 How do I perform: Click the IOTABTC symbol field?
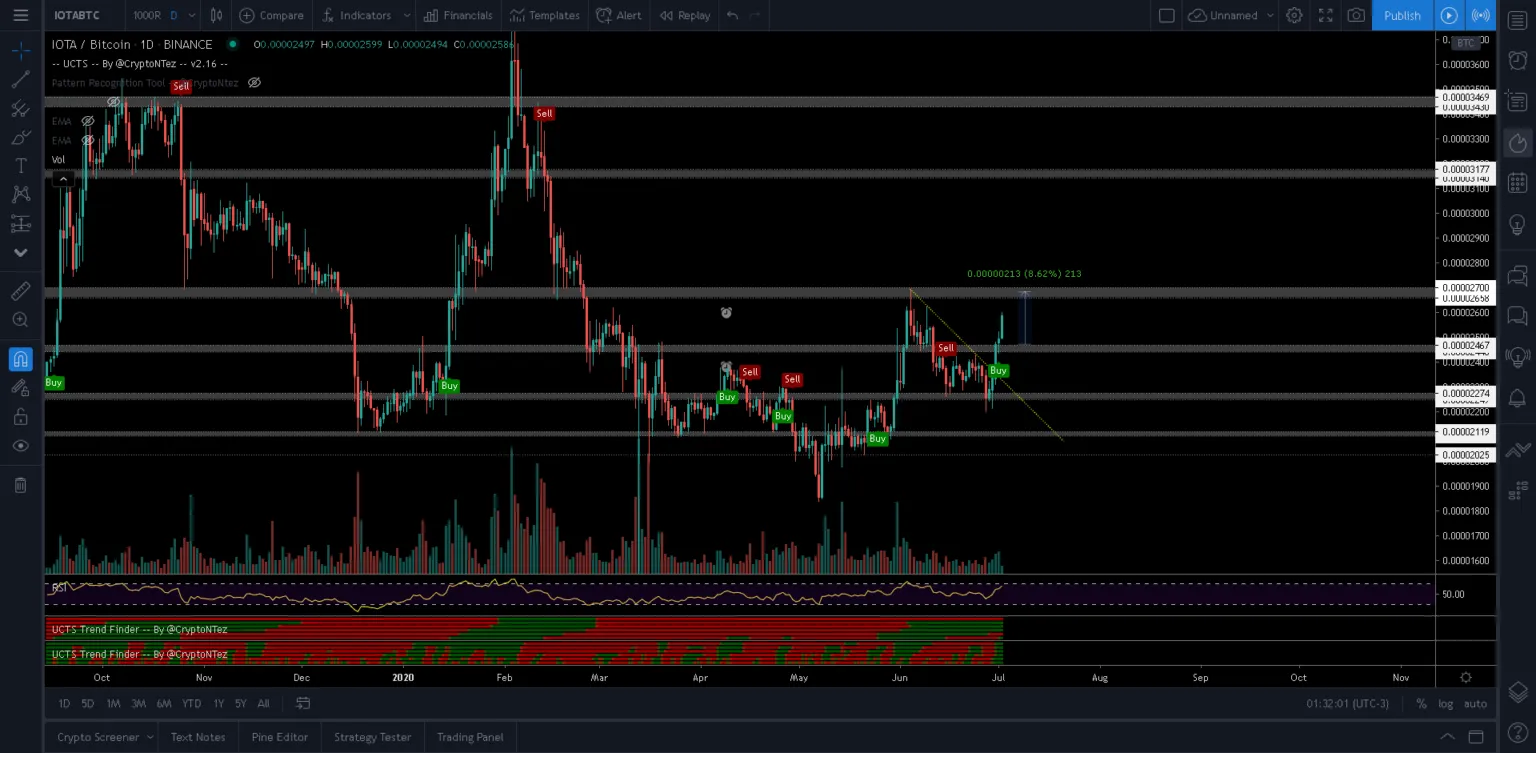point(75,15)
